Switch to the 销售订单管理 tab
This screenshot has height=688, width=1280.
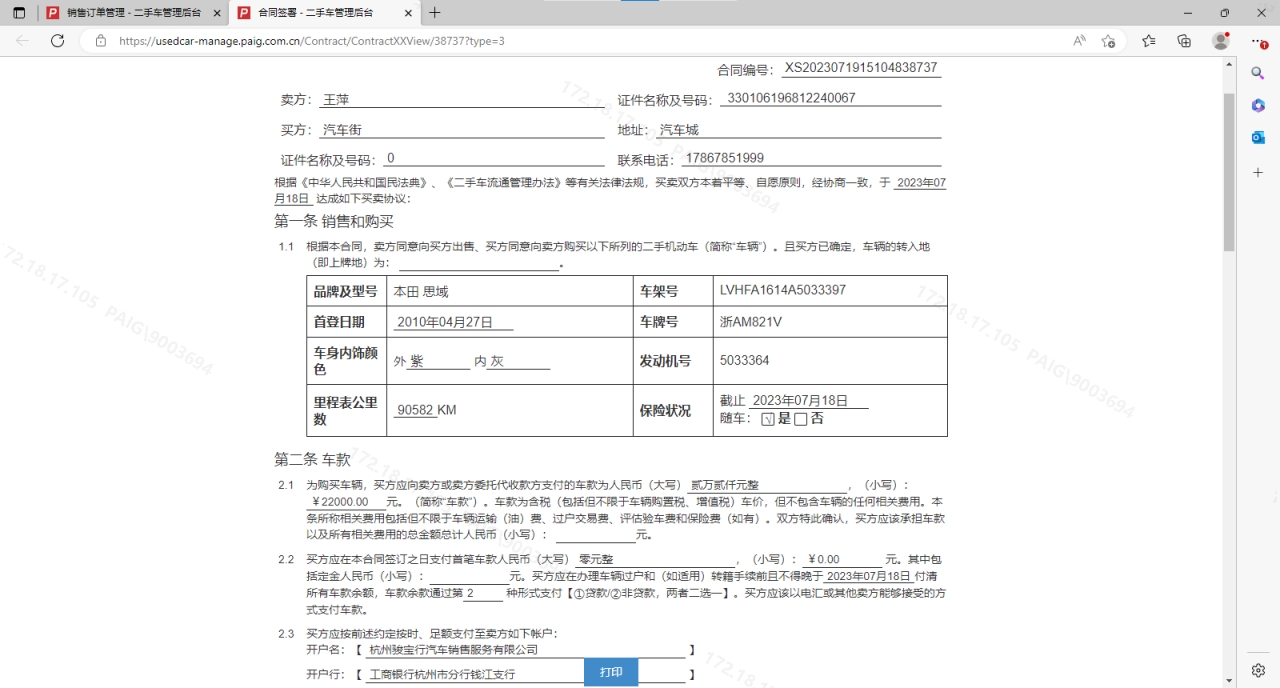point(134,13)
